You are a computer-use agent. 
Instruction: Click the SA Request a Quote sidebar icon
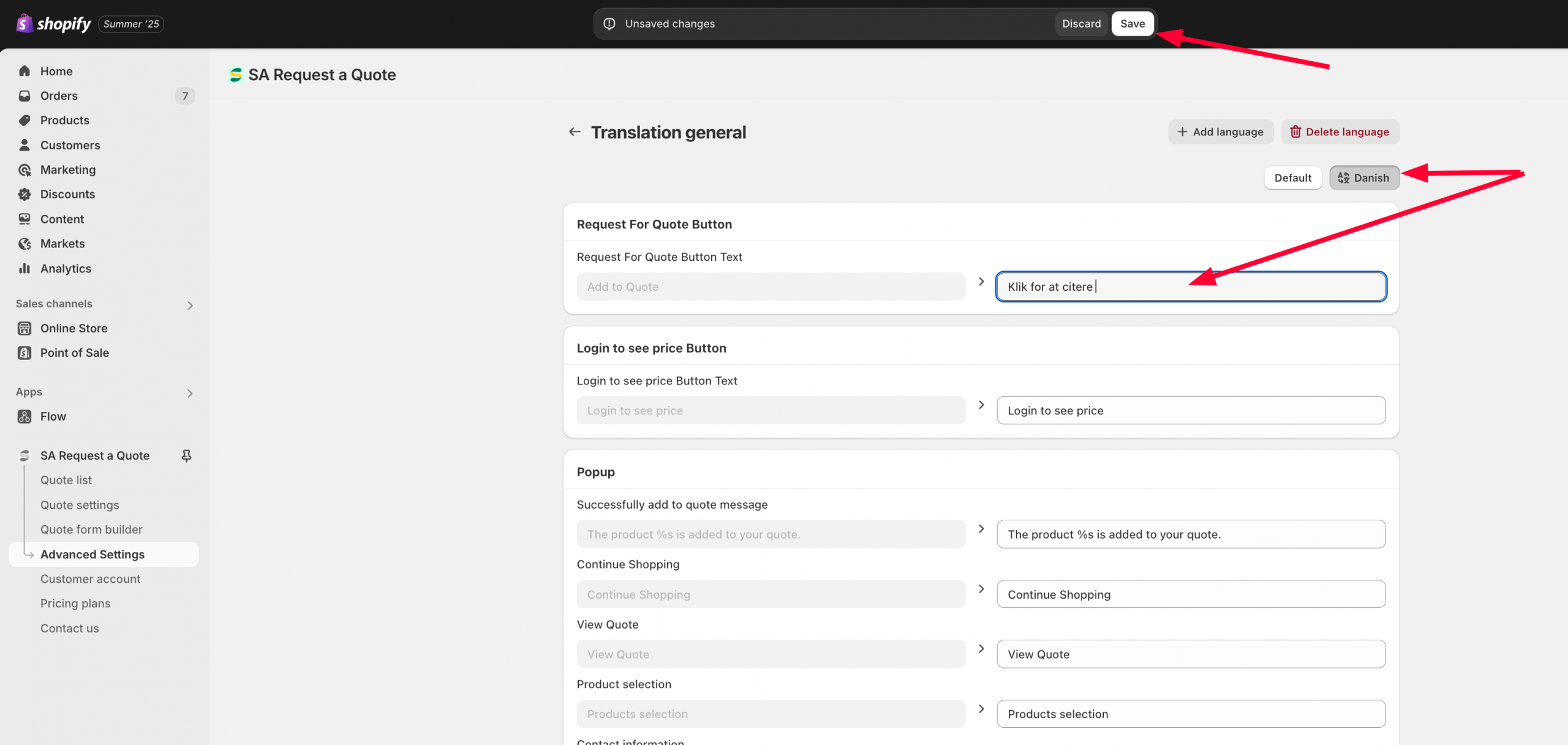(x=24, y=455)
